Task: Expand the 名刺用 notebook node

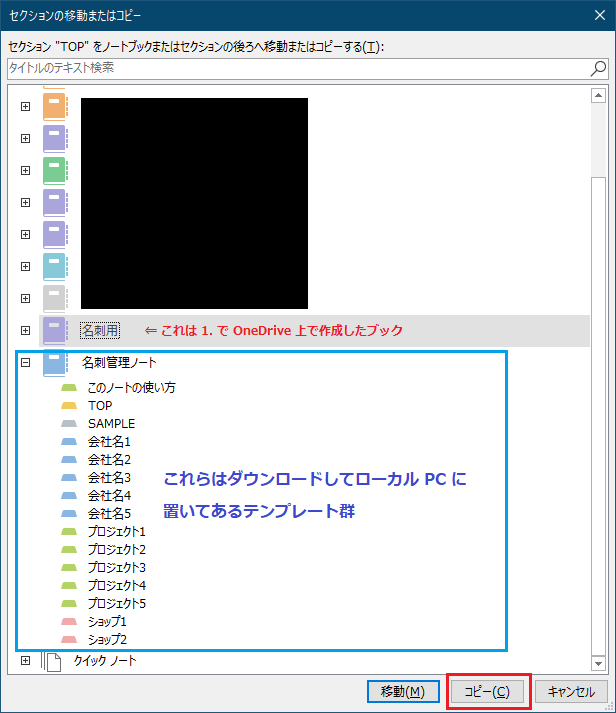Action: pos(25,331)
